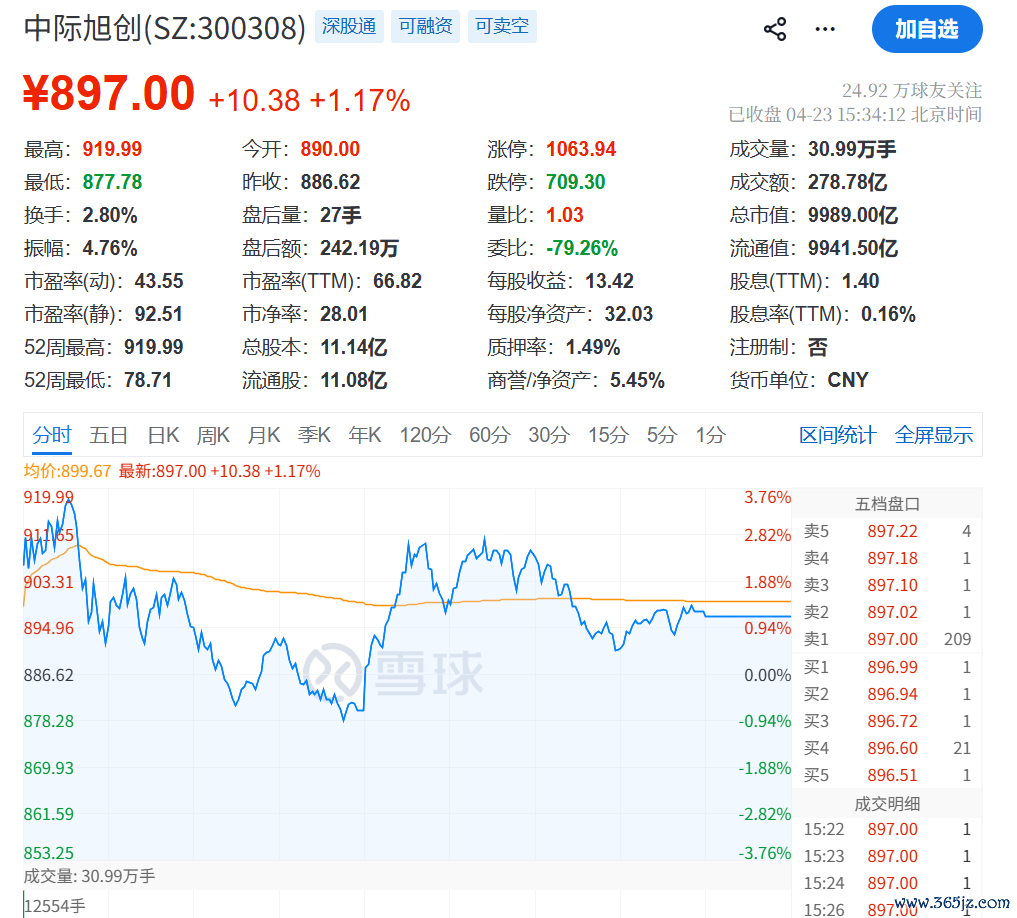Viewport: 1017px width, 918px height.
Task: Click the 成交量: 30.99万手 volume chart label
Action: [x=90, y=876]
